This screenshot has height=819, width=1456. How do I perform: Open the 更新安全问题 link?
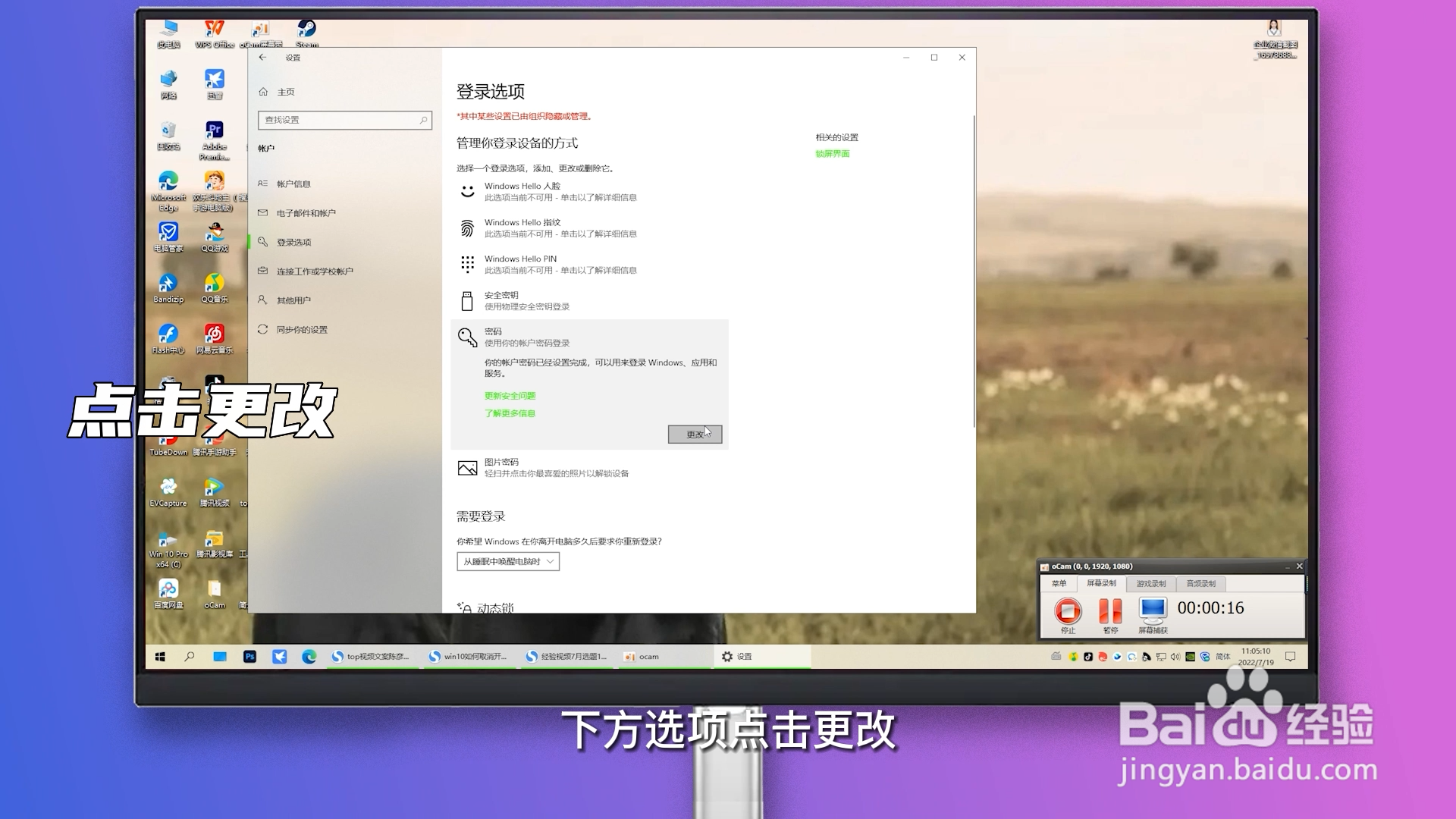pos(510,395)
